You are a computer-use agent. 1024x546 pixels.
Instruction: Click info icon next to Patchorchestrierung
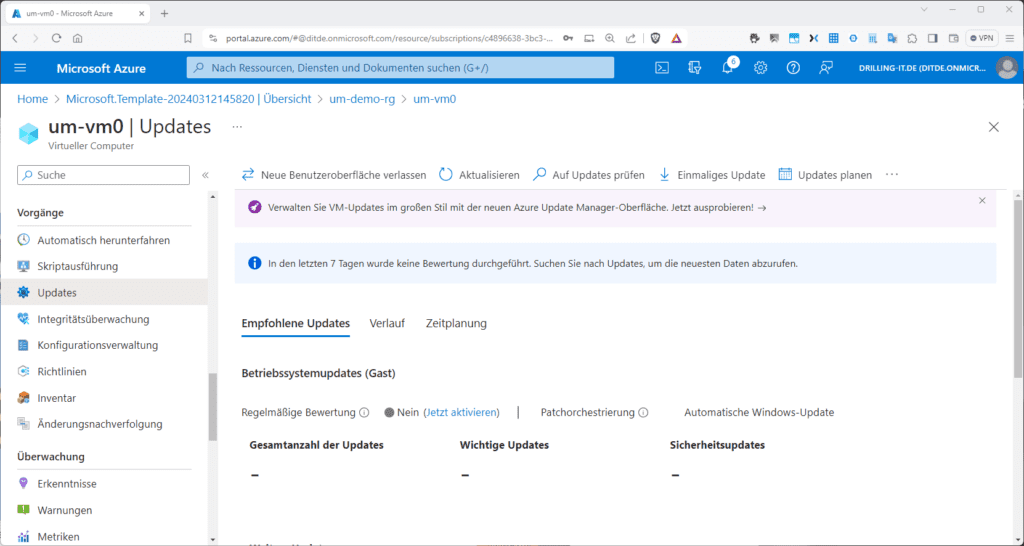pyautogui.click(x=643, y=413)
